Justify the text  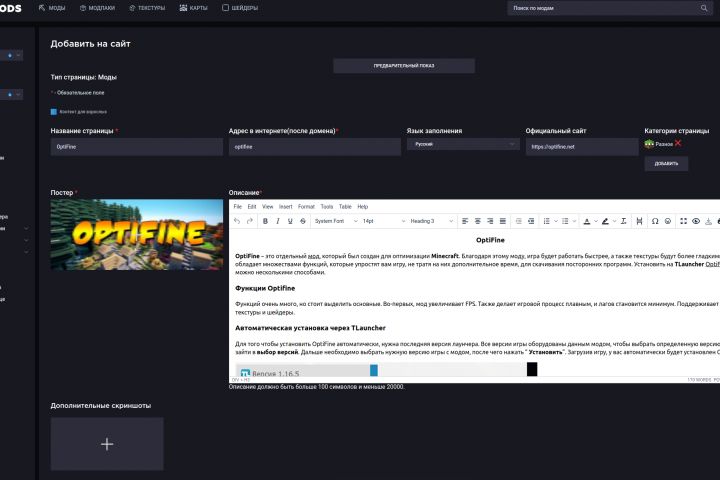pos(503,221)
